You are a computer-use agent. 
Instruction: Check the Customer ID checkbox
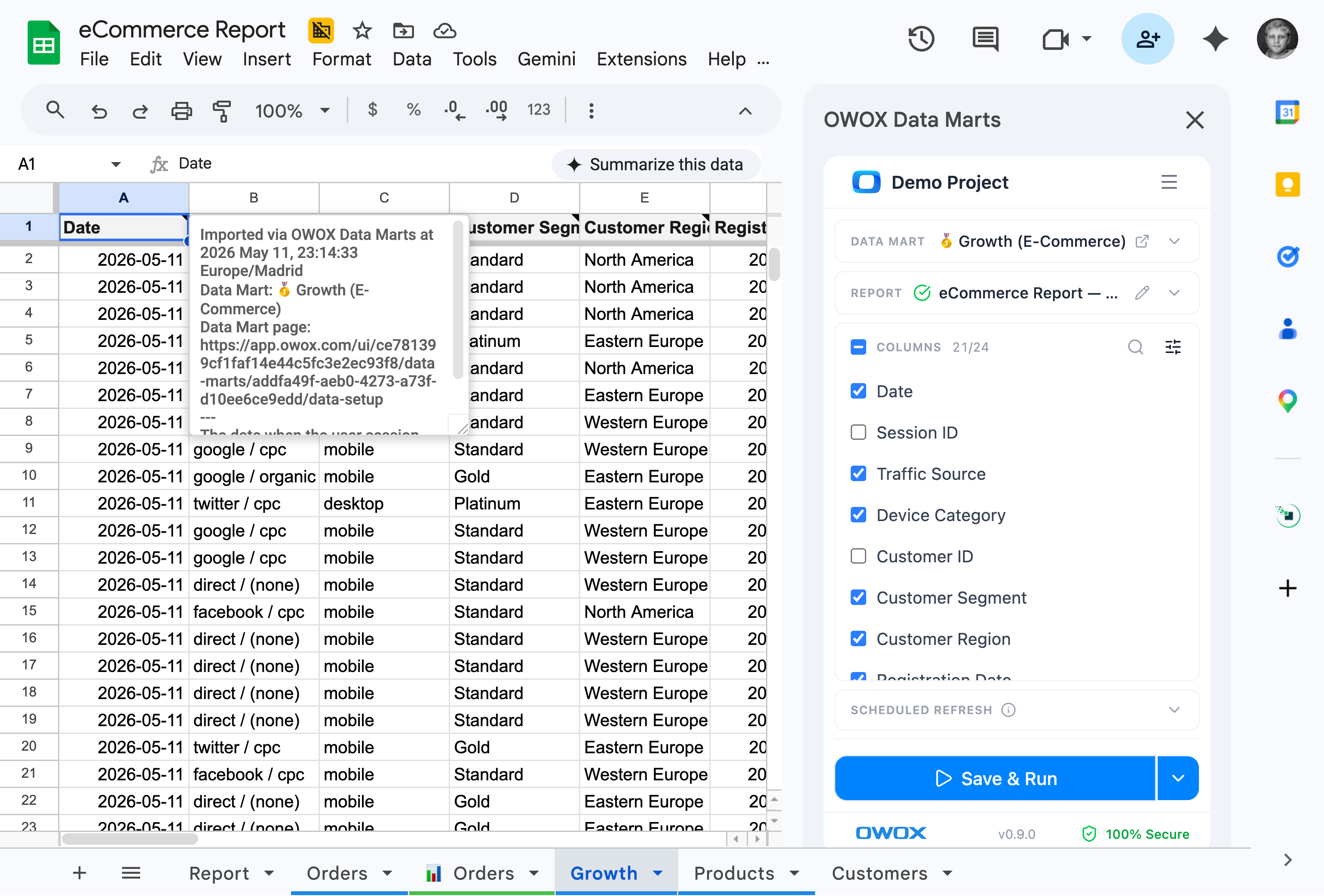tap(858, 556)
